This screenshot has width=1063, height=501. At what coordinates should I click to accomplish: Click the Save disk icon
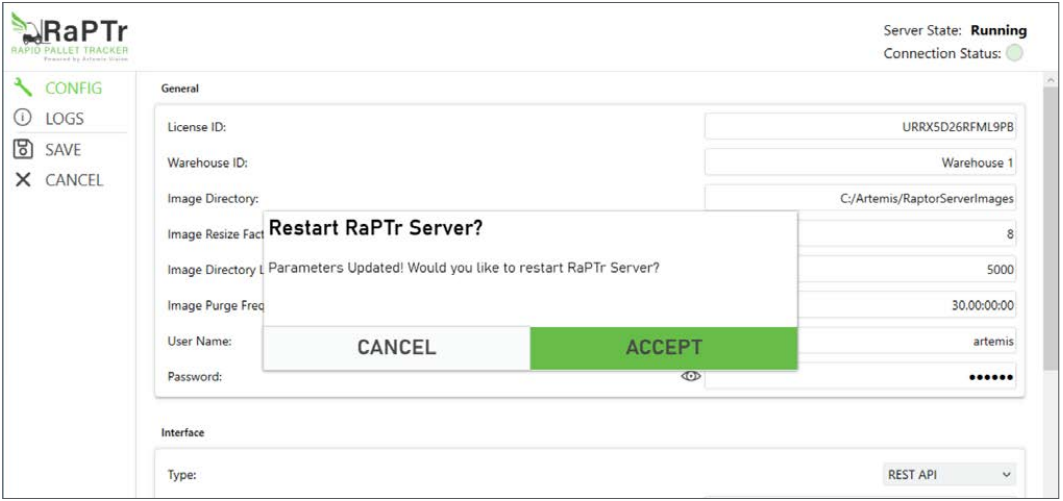[23, 149]
